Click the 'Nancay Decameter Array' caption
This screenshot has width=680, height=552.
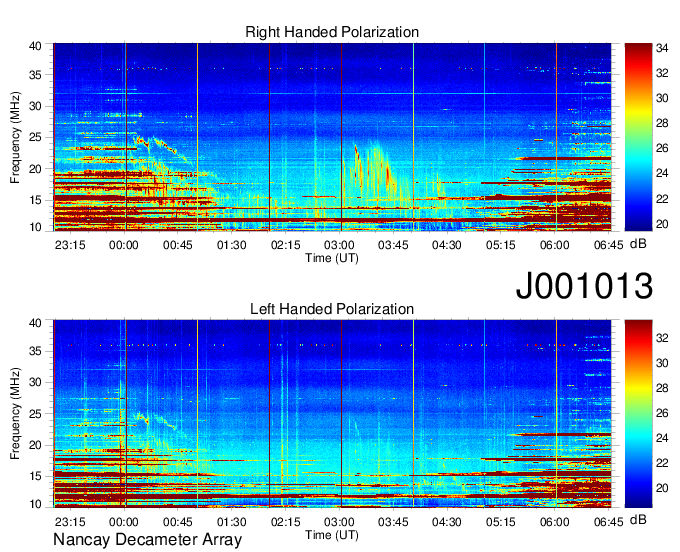(x=147, y=540)
